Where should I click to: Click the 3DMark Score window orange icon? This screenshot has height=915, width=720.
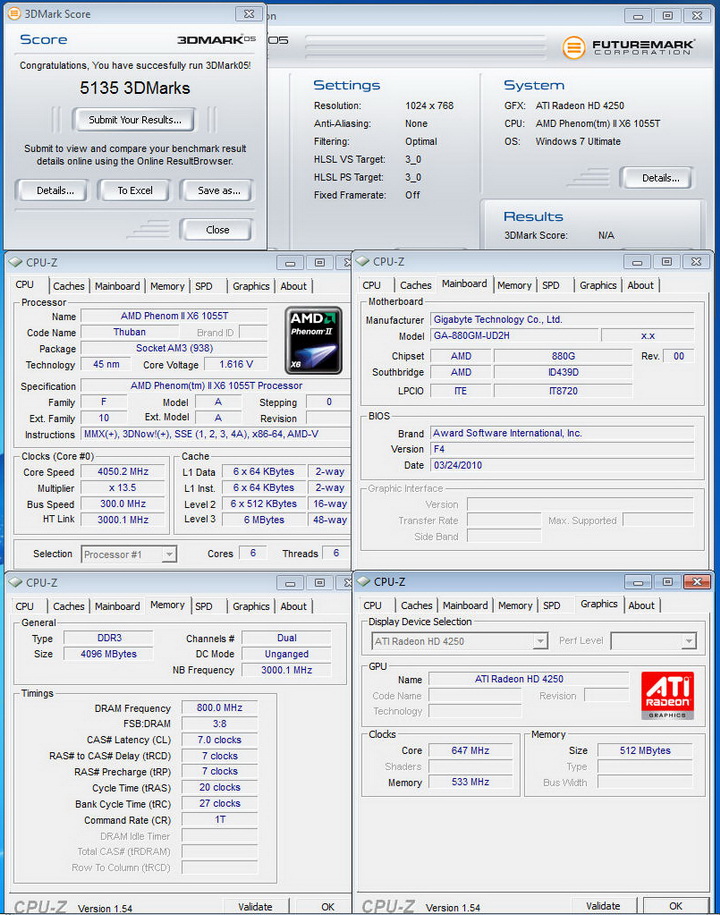click(x=14, y=13)
